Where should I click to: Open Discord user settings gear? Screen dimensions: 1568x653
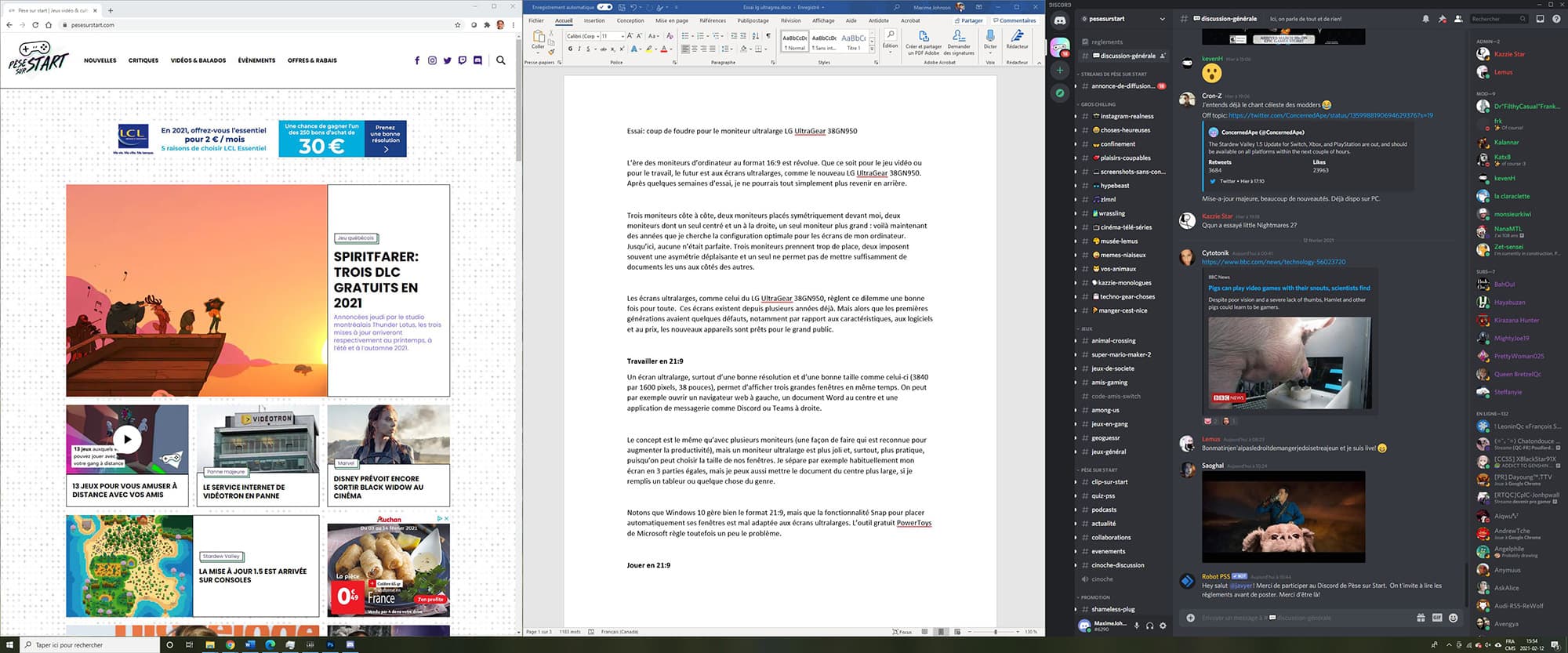pyautogui.click(x=1163, y=626)
